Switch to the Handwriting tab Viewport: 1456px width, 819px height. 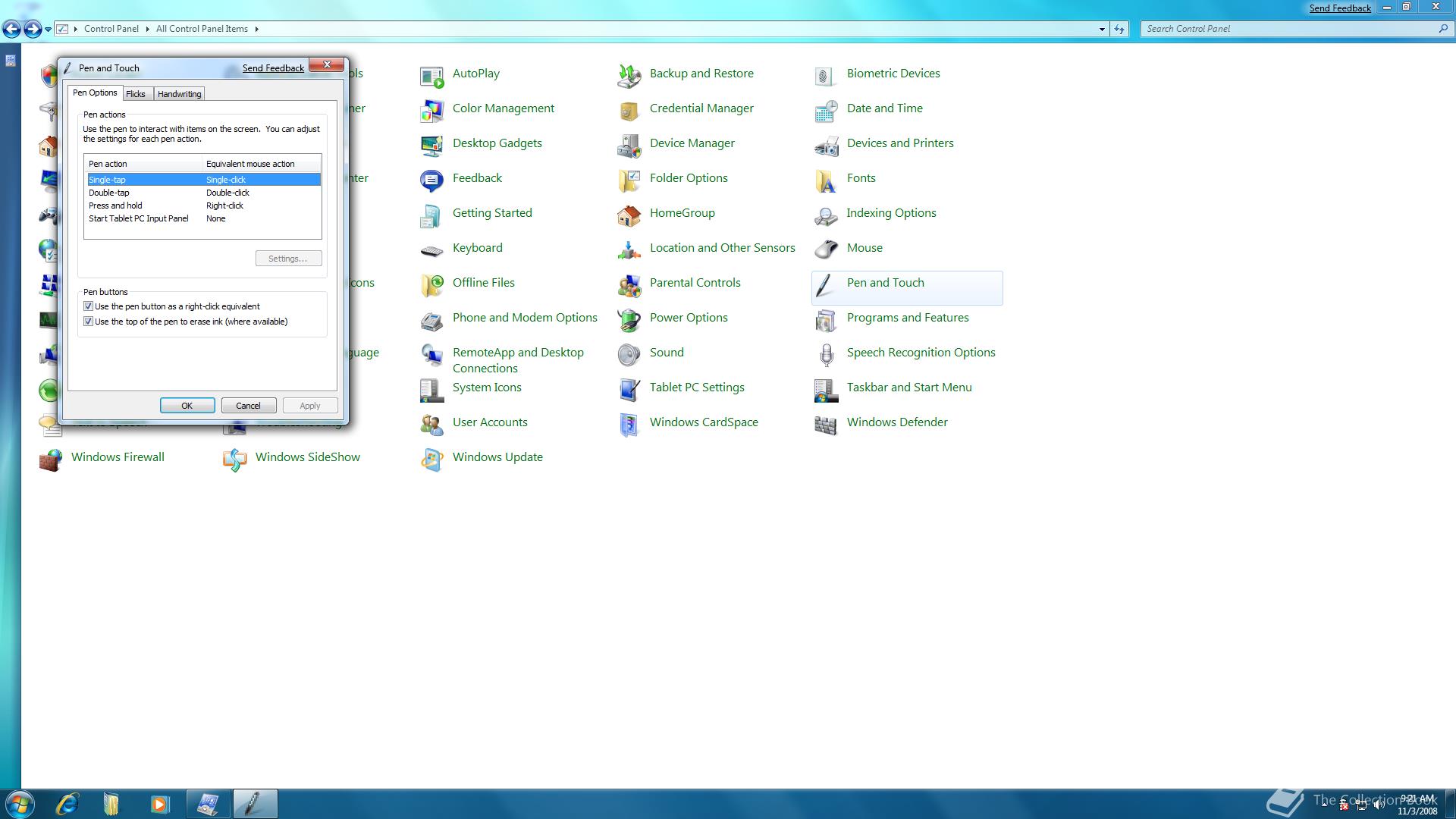pos(180,94)
